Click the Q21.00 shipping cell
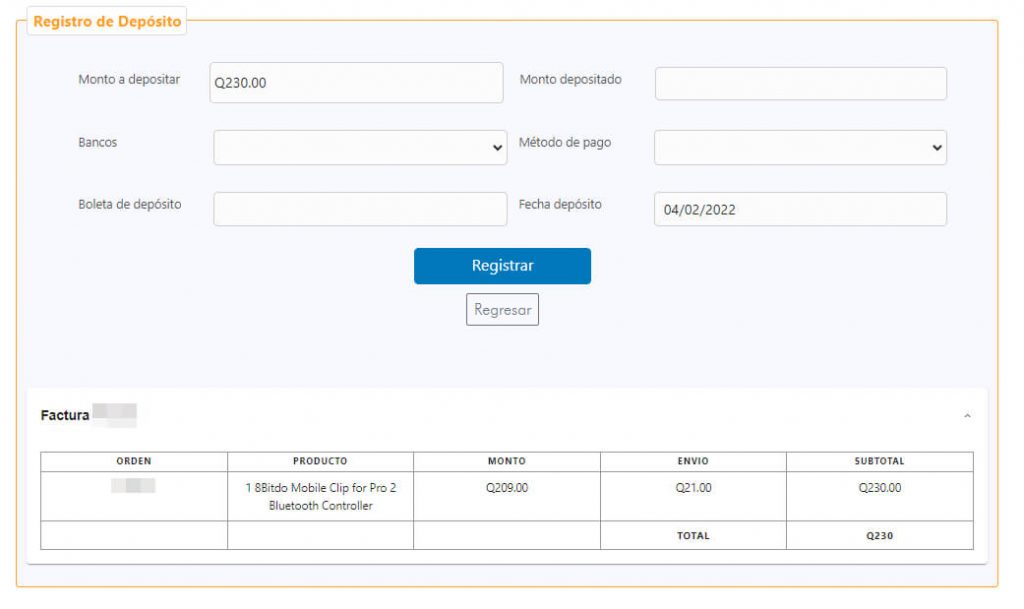 point(693,488)
